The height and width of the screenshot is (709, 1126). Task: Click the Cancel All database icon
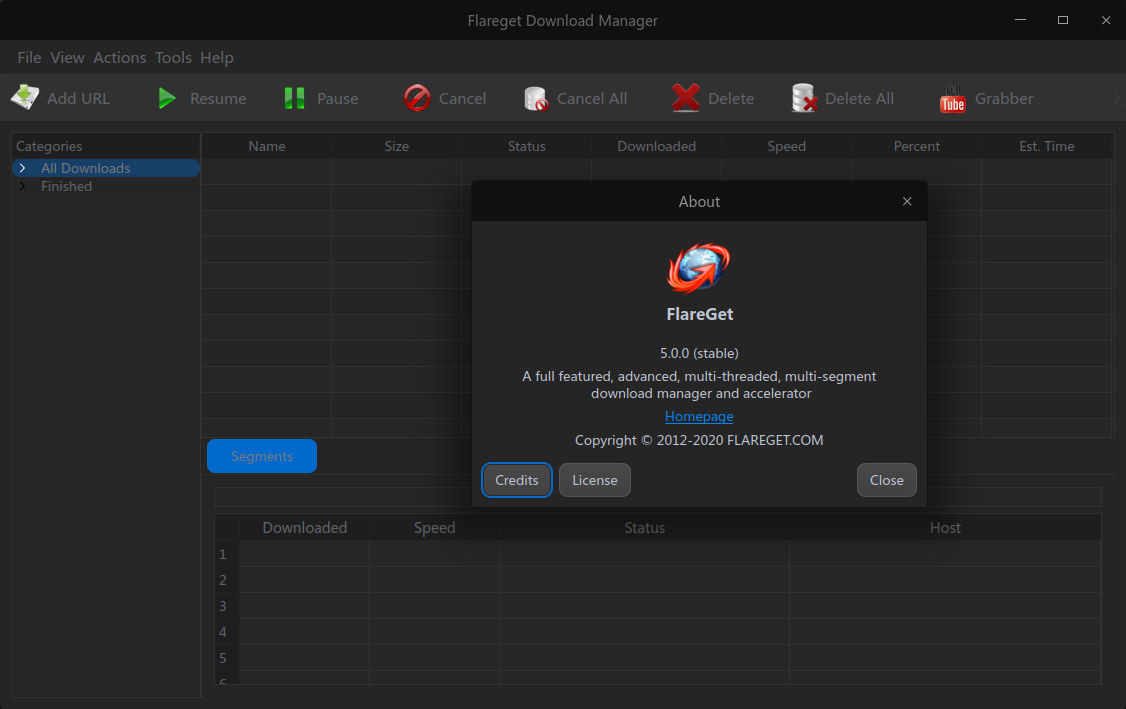[536, 98]
